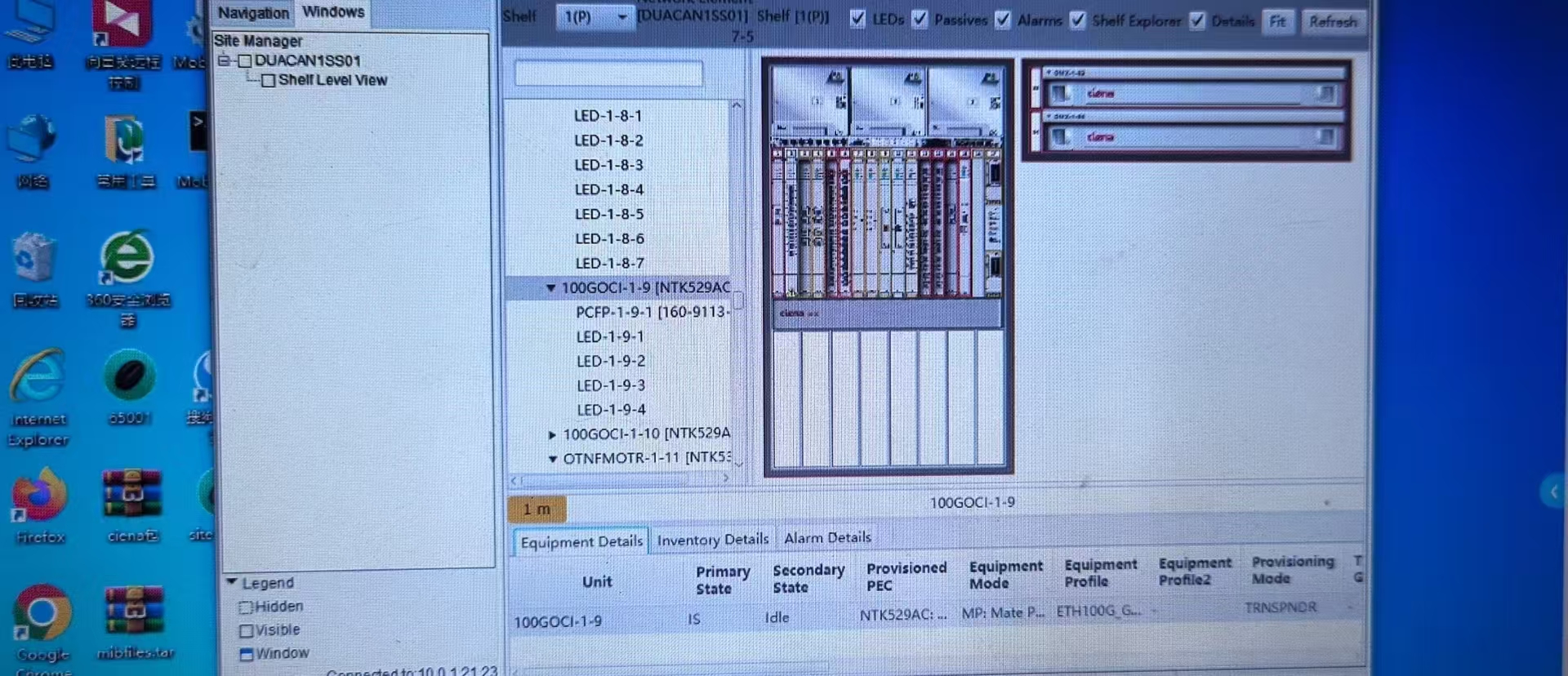Screen dimensions: 1568x676
Task: Expand the 100GOCI-1-10 tree node
Action: tap(552, 434)
